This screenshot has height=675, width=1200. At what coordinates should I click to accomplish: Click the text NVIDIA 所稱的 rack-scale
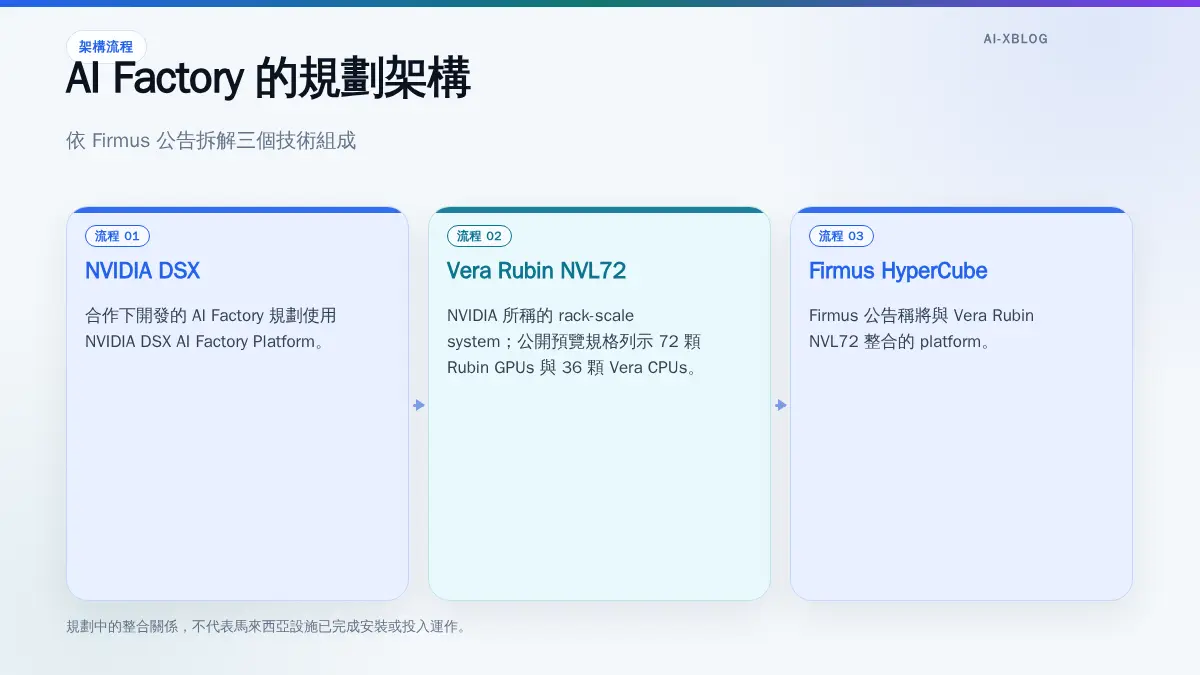(540, 316)
